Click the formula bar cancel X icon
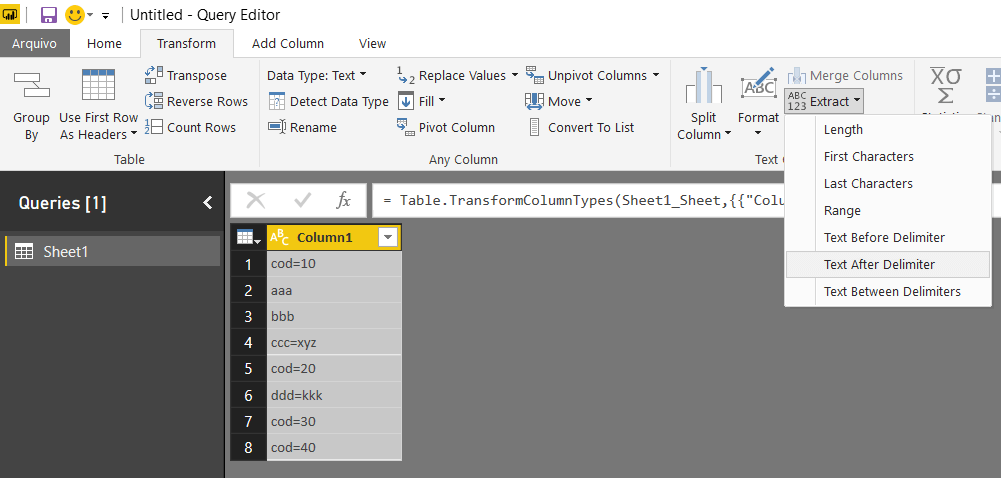 pos(256,200)
